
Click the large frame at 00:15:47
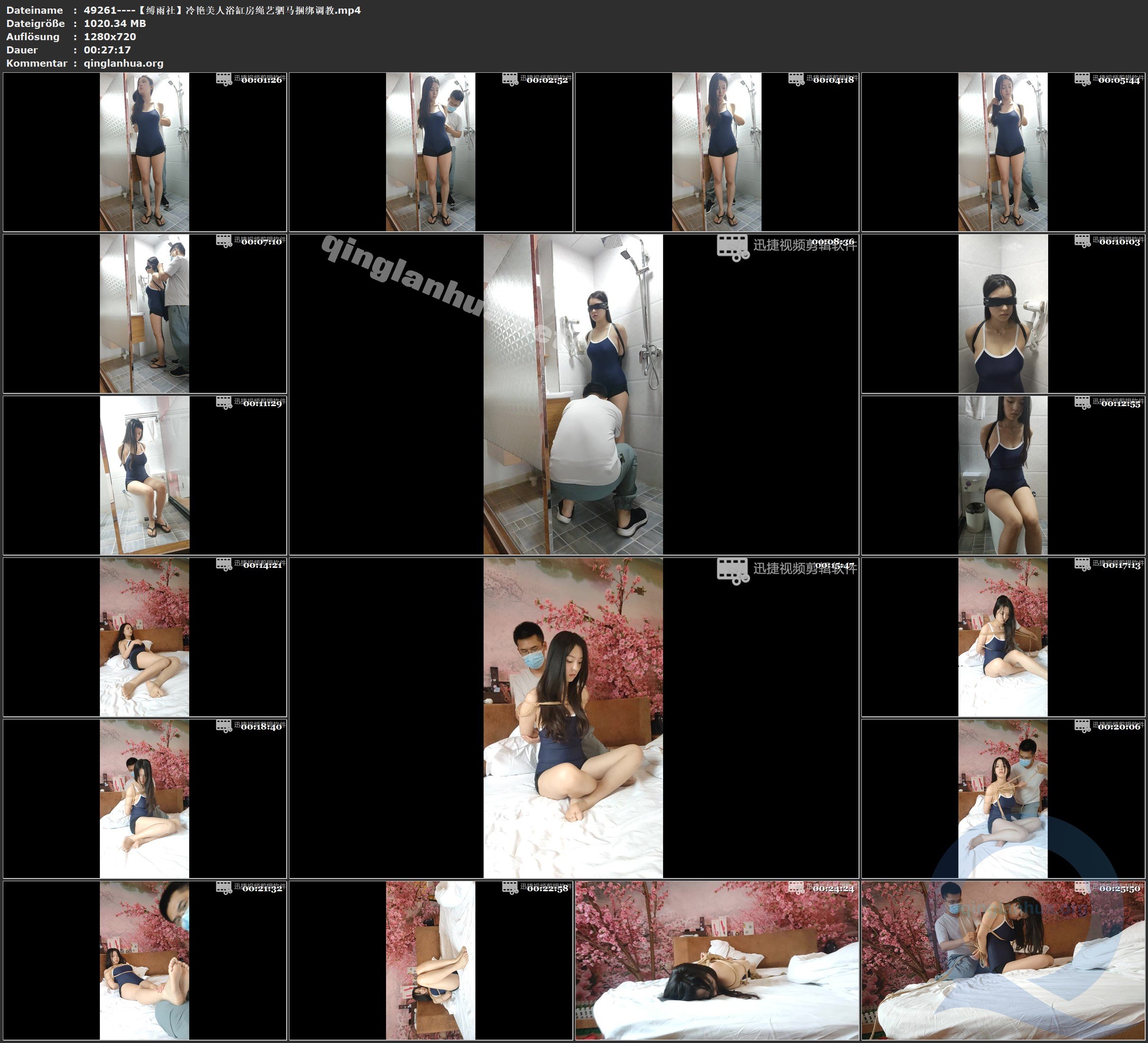click(x=573, y=718)
